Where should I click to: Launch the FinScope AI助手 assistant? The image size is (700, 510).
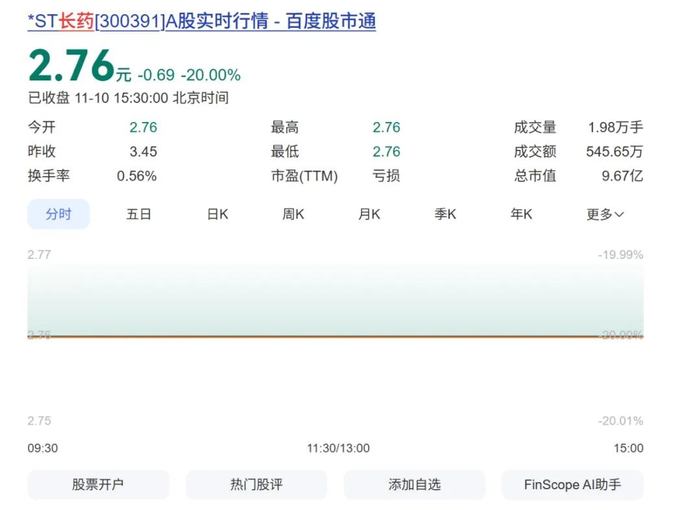[572, 484]
